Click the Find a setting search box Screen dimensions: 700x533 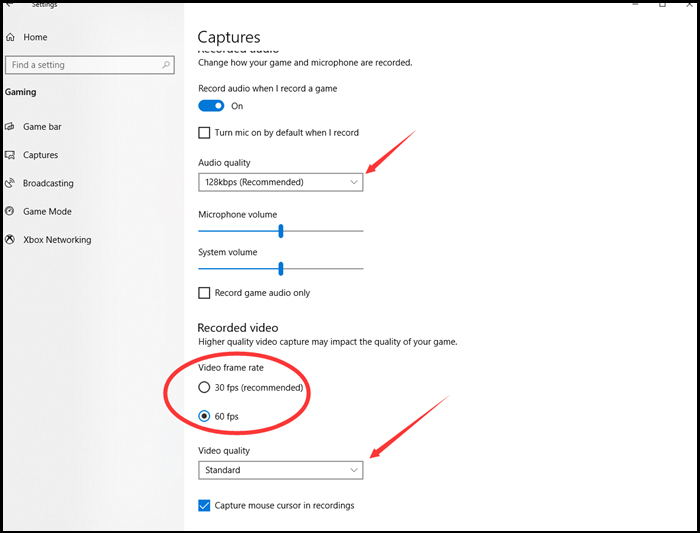click(x=85, y=65)
